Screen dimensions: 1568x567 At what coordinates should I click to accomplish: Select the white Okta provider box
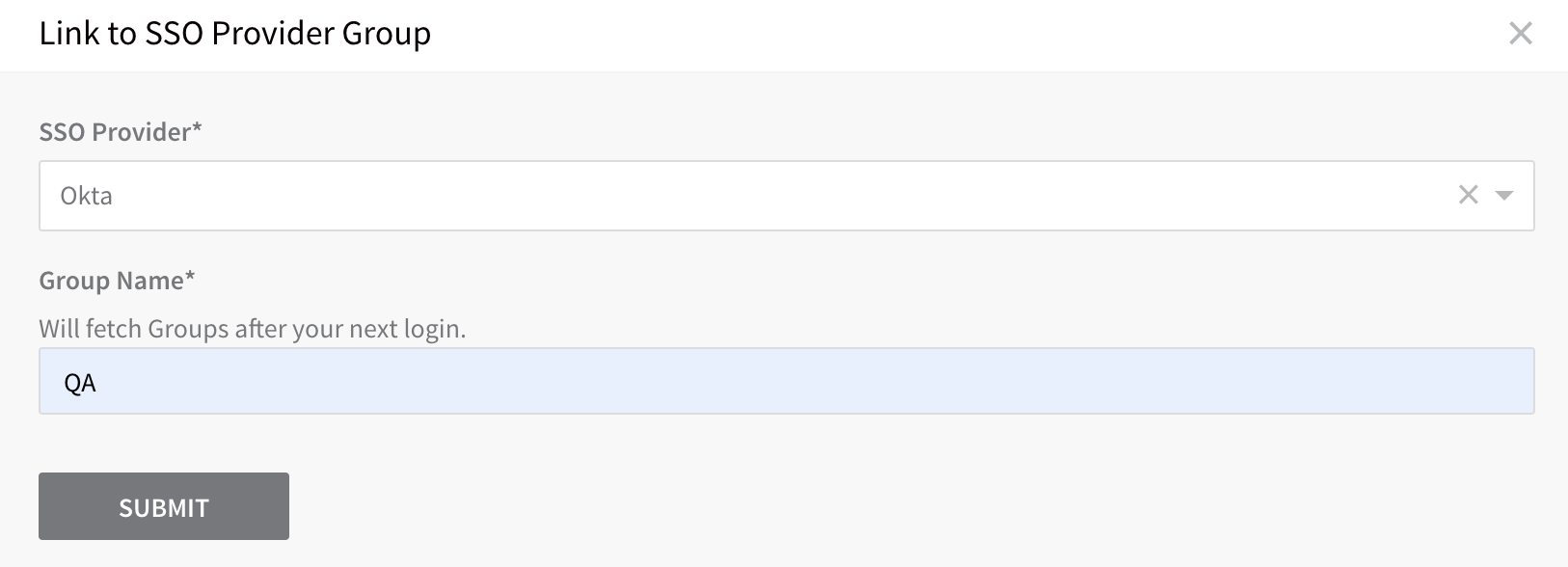click(x=786, y=196)
